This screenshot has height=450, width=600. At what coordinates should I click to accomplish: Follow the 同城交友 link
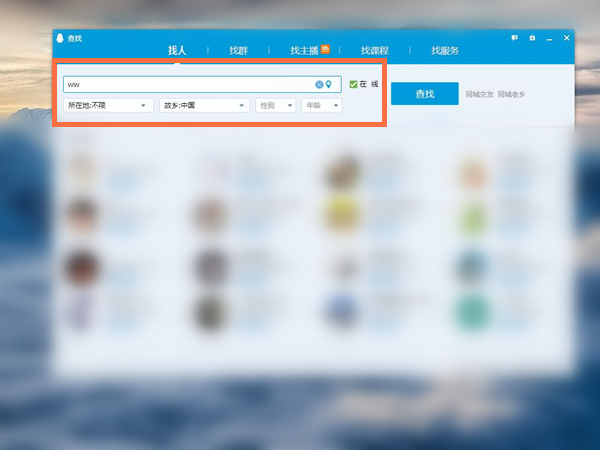point(477,94)
